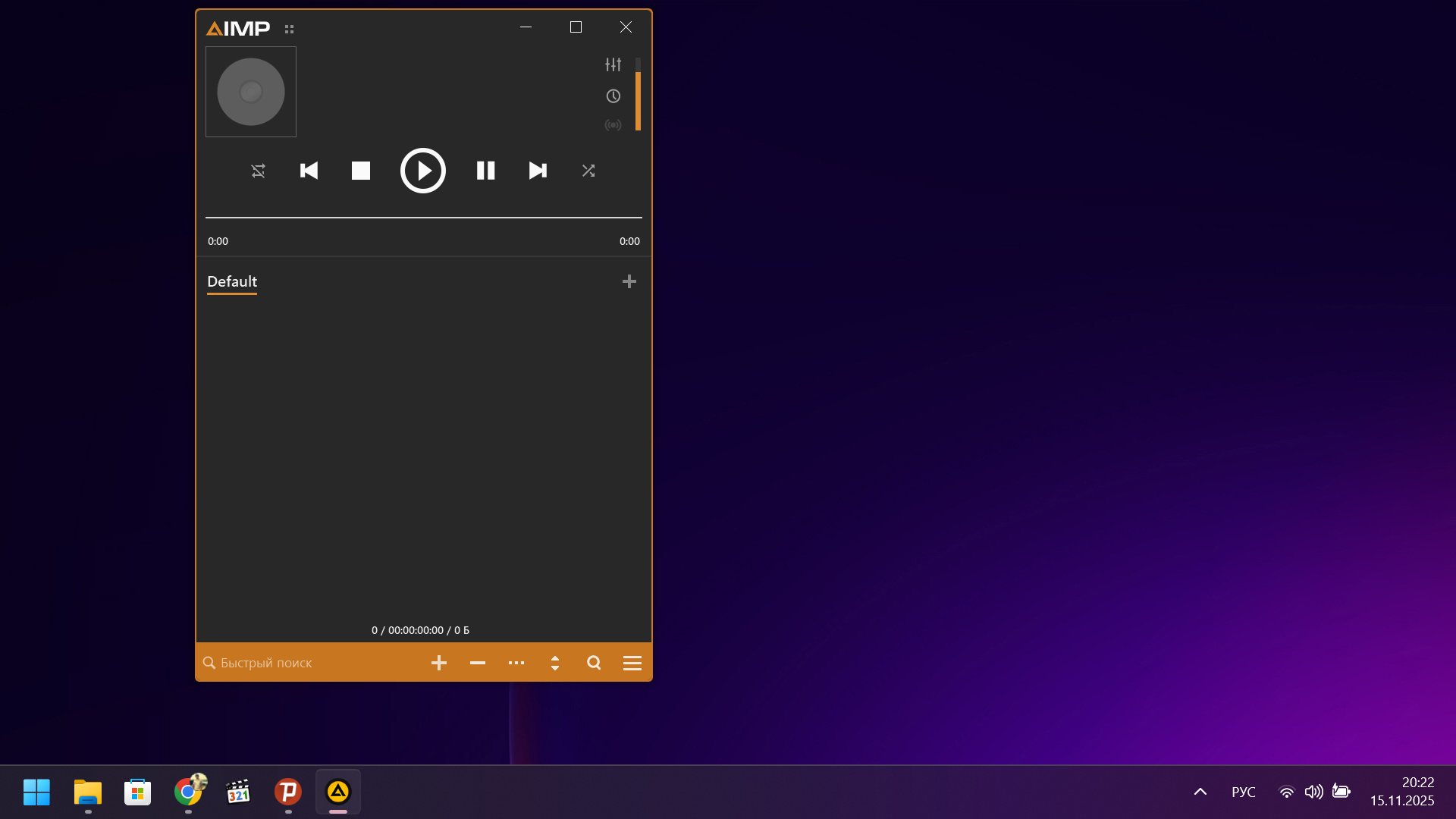Click the quick search input field
The image size is (1456, 819).
coord(303,663)
